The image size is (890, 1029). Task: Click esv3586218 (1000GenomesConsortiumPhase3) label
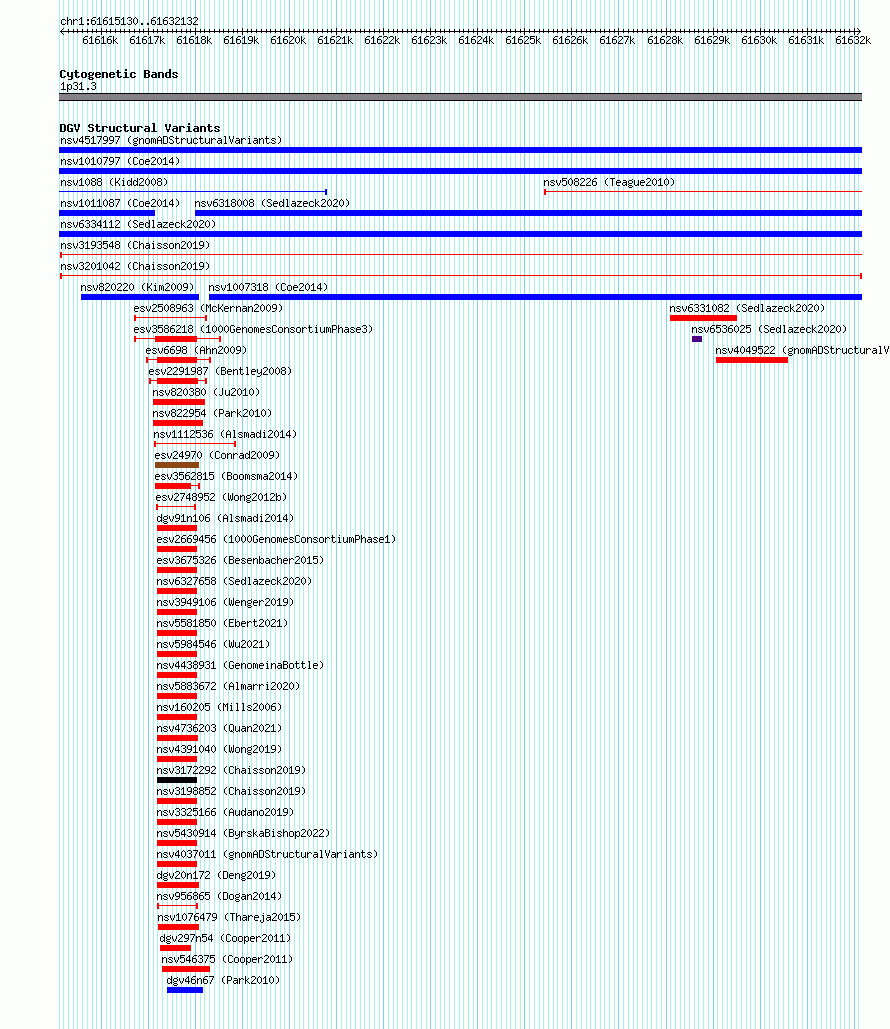(x=253, y=329)
